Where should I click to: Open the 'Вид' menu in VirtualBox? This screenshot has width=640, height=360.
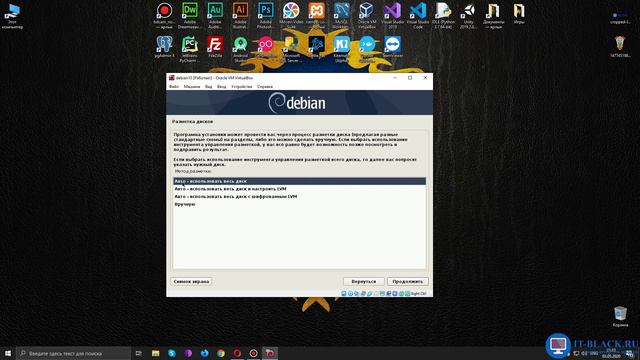pos(209,87)
